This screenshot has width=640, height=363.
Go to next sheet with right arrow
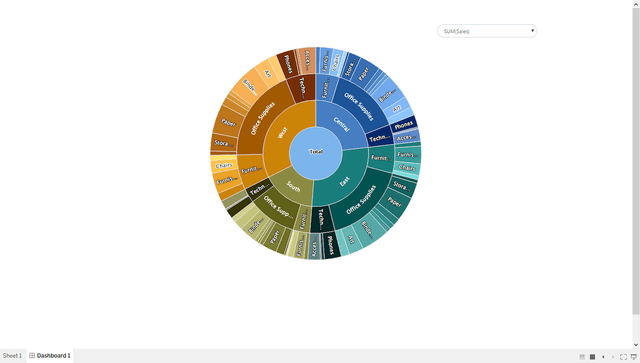point(613,357)
